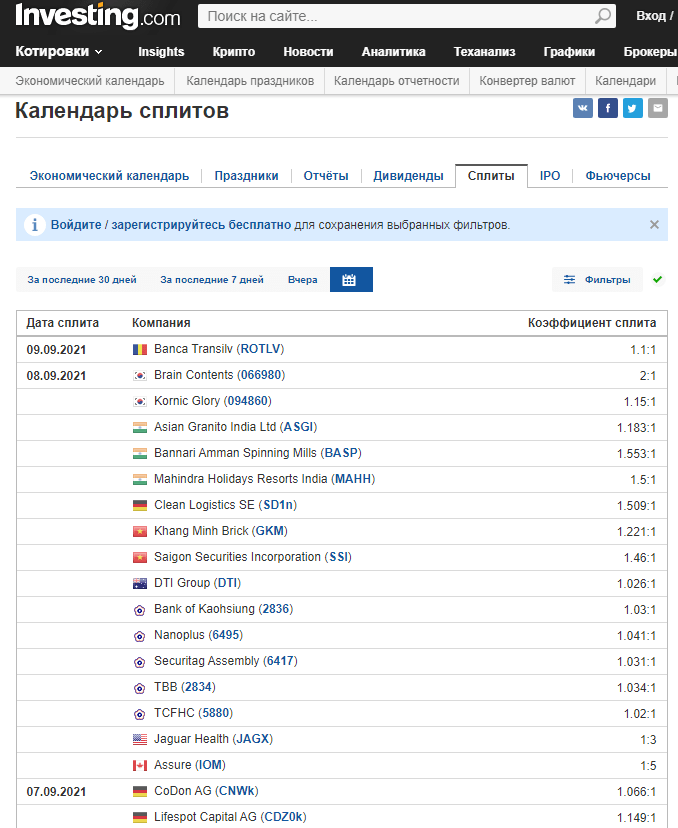Open the calendar date picker icon
This screenshot has height=828, width=678.
pos(350,280)
